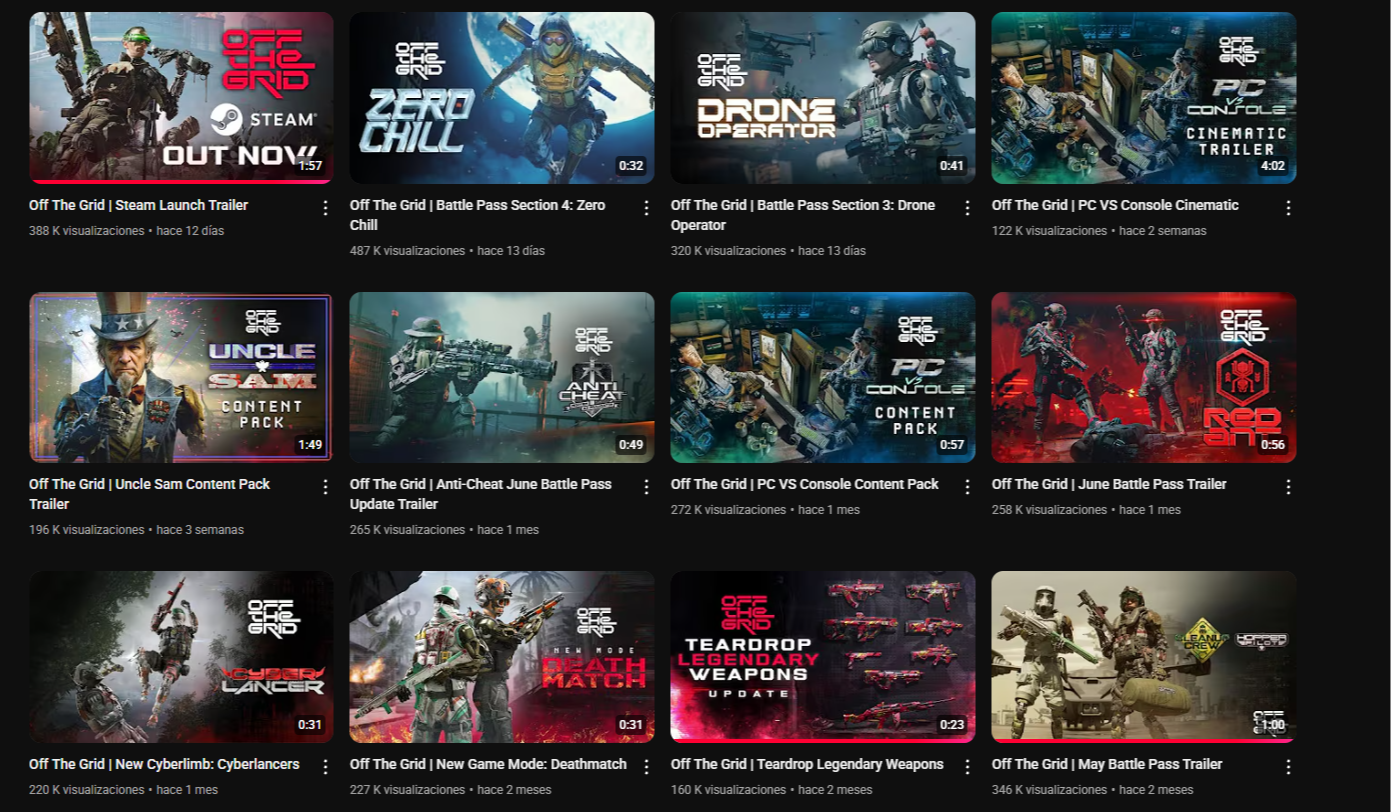1391x812 pixels.
Task: Click the 4:02 duration badge
Action: click(1273, 166)
